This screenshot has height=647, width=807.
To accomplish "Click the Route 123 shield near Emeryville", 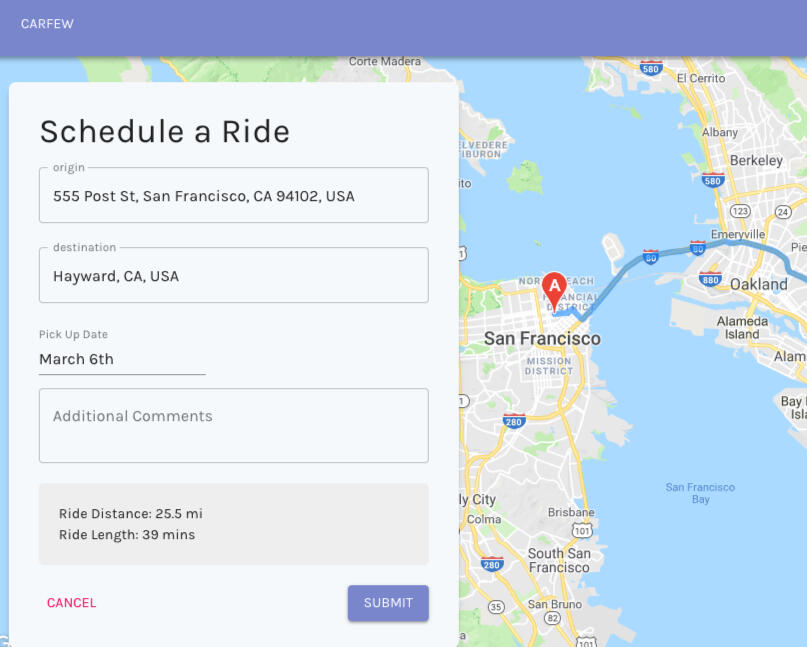I will coord(741,211).
